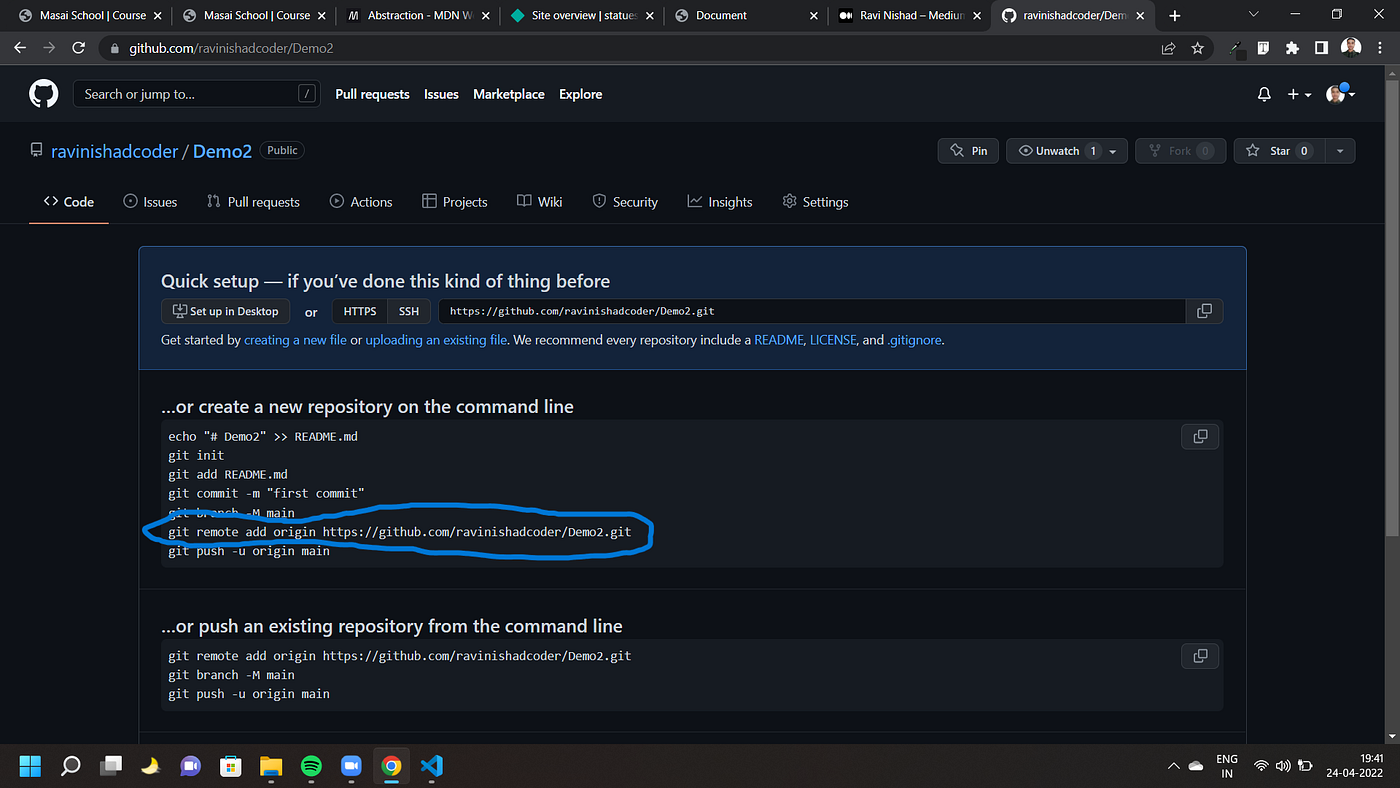This screenshot has width=1400, height=788.
Task: Open the LICENSE link
Action: [833, 340]
